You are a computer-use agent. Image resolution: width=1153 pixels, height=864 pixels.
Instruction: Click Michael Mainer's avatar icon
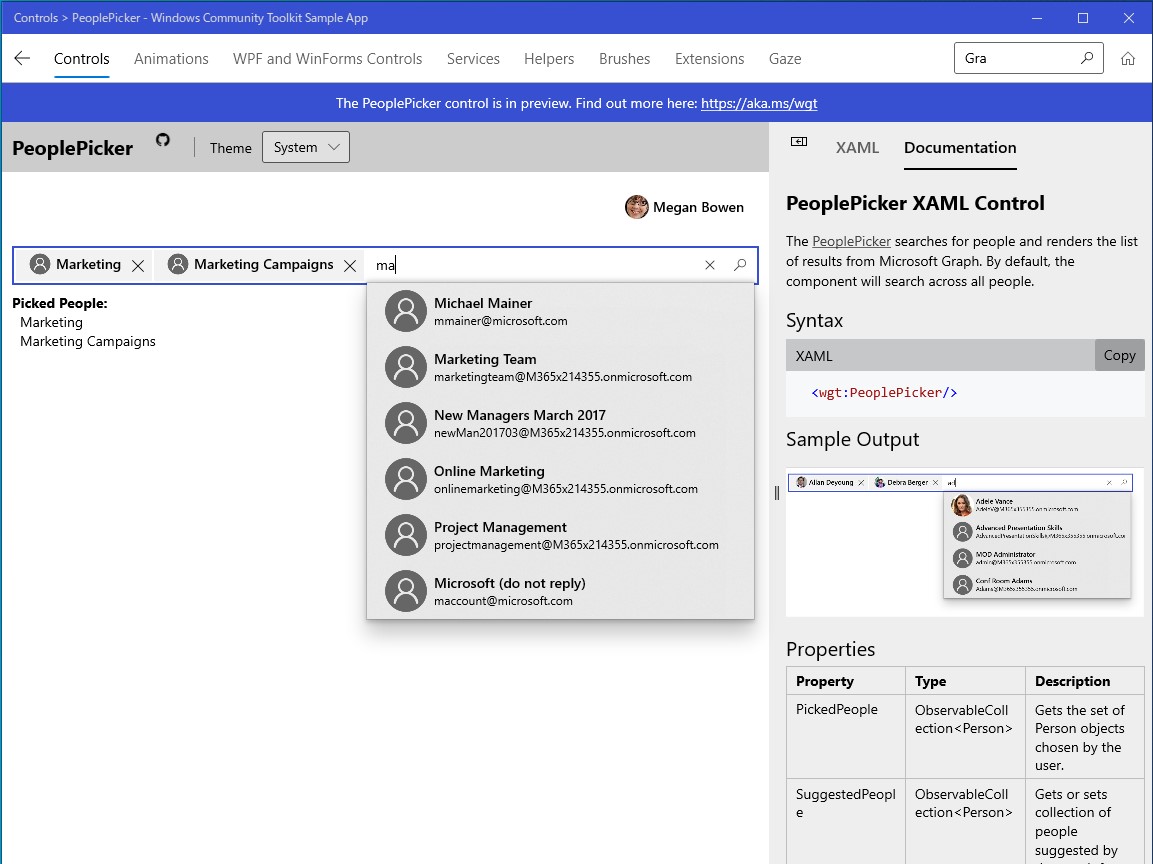406,311
